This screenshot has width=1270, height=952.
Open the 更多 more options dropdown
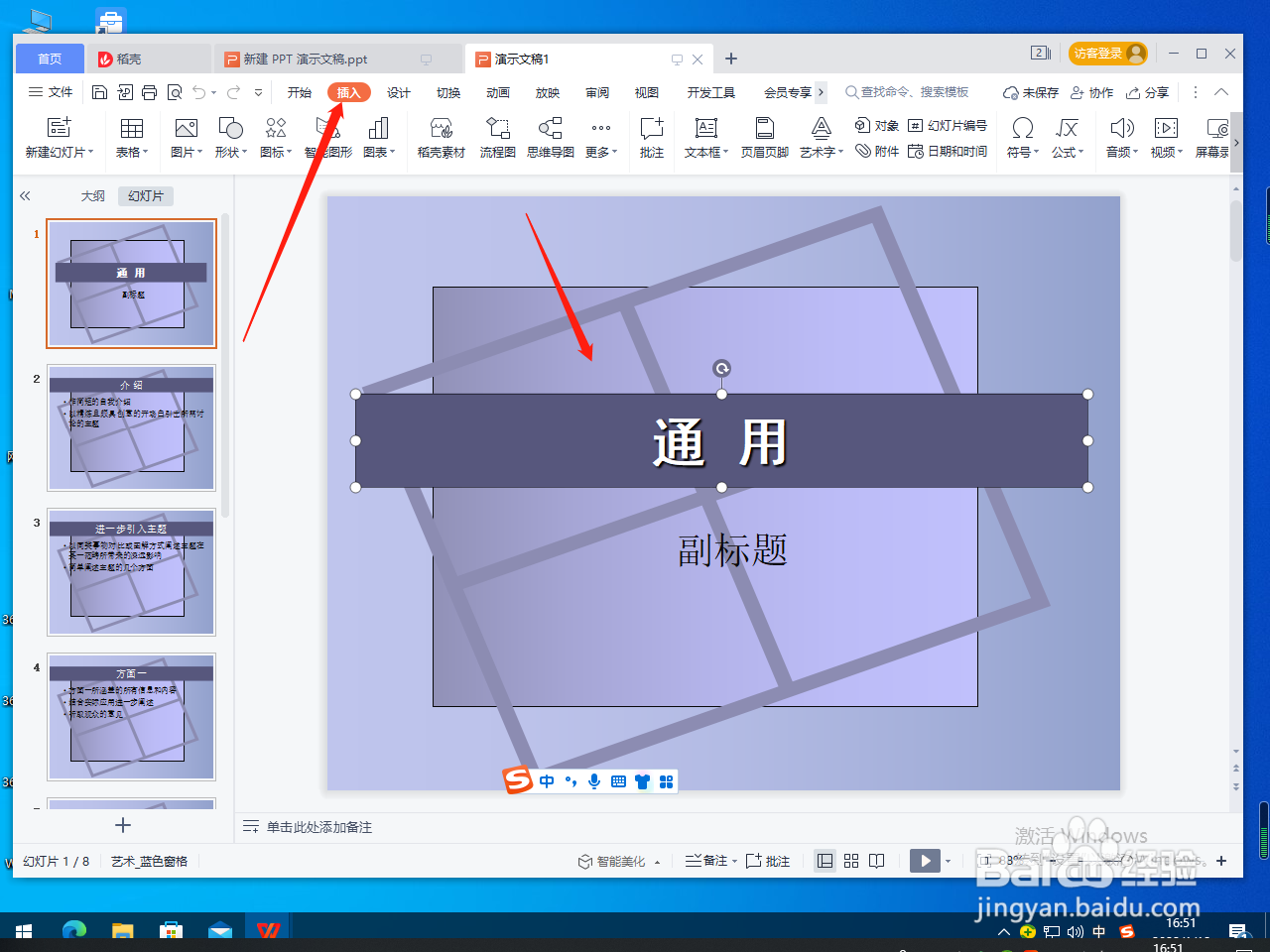coord(599,137)
